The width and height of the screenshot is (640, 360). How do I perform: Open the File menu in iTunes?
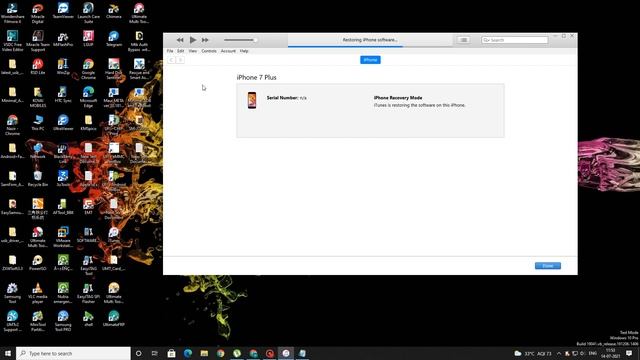[x=170, y=51]
